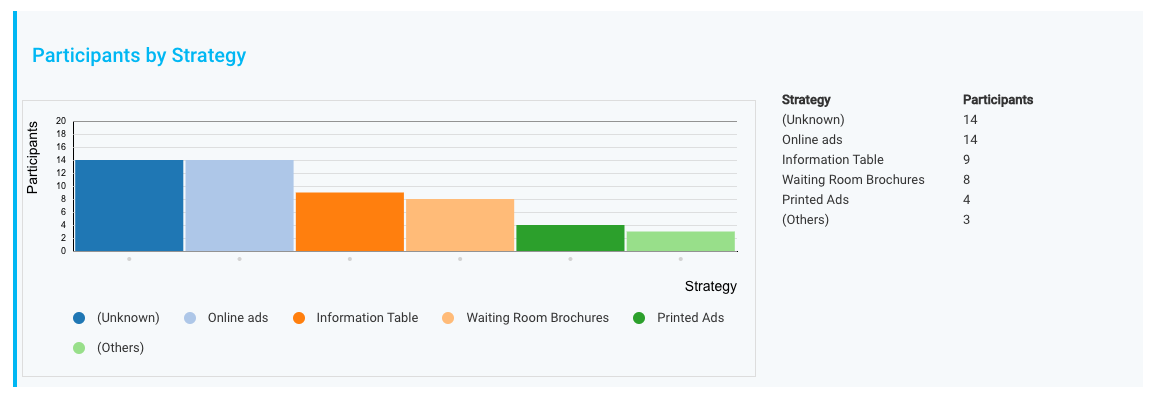Viewport: 1160px width, 396px height.
Task: Click the Waiting Room Brochures legend label
Action: point(537,318)
